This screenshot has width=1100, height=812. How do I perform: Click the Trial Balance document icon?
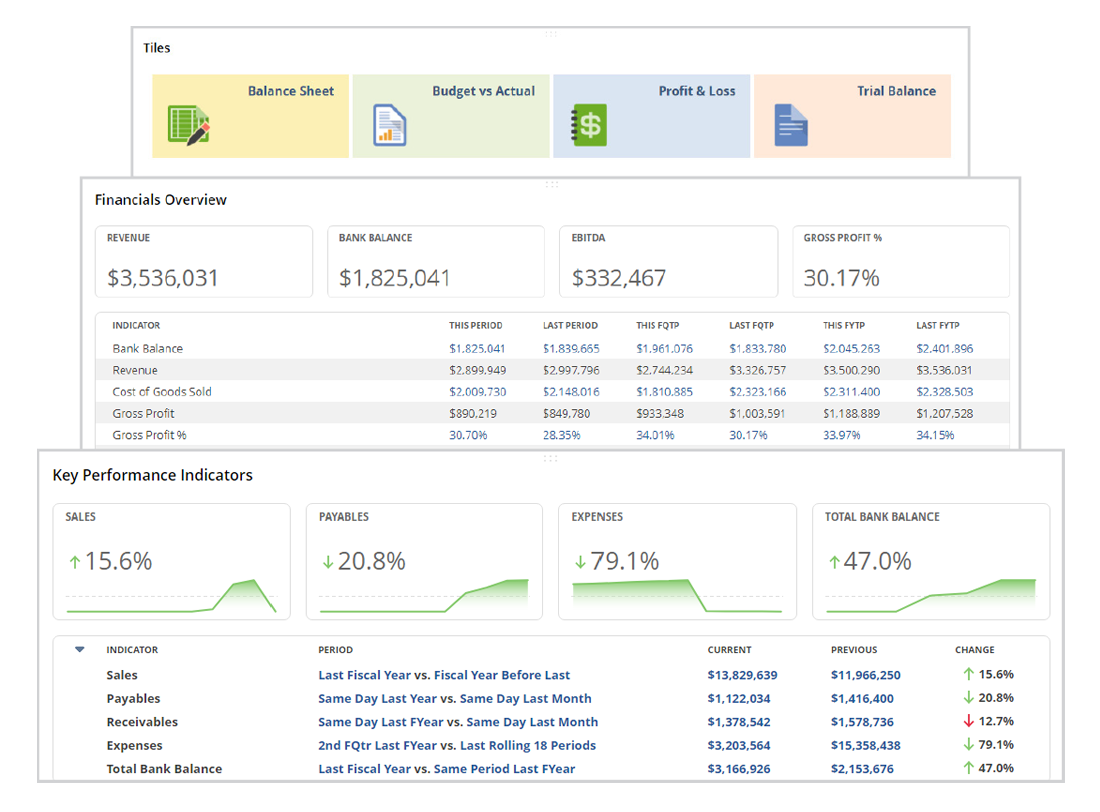pos(791,125)
